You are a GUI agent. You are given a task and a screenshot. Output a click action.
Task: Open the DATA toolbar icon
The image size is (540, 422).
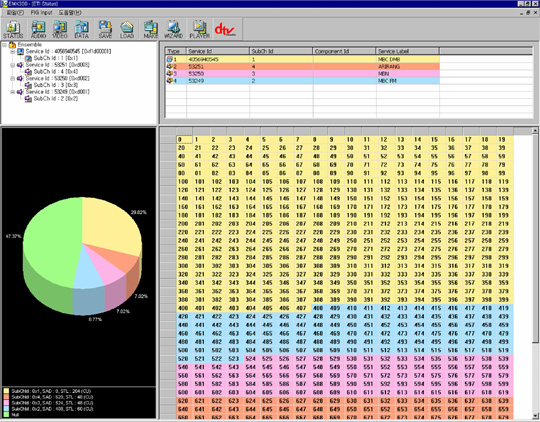click(x=82, y=29)
